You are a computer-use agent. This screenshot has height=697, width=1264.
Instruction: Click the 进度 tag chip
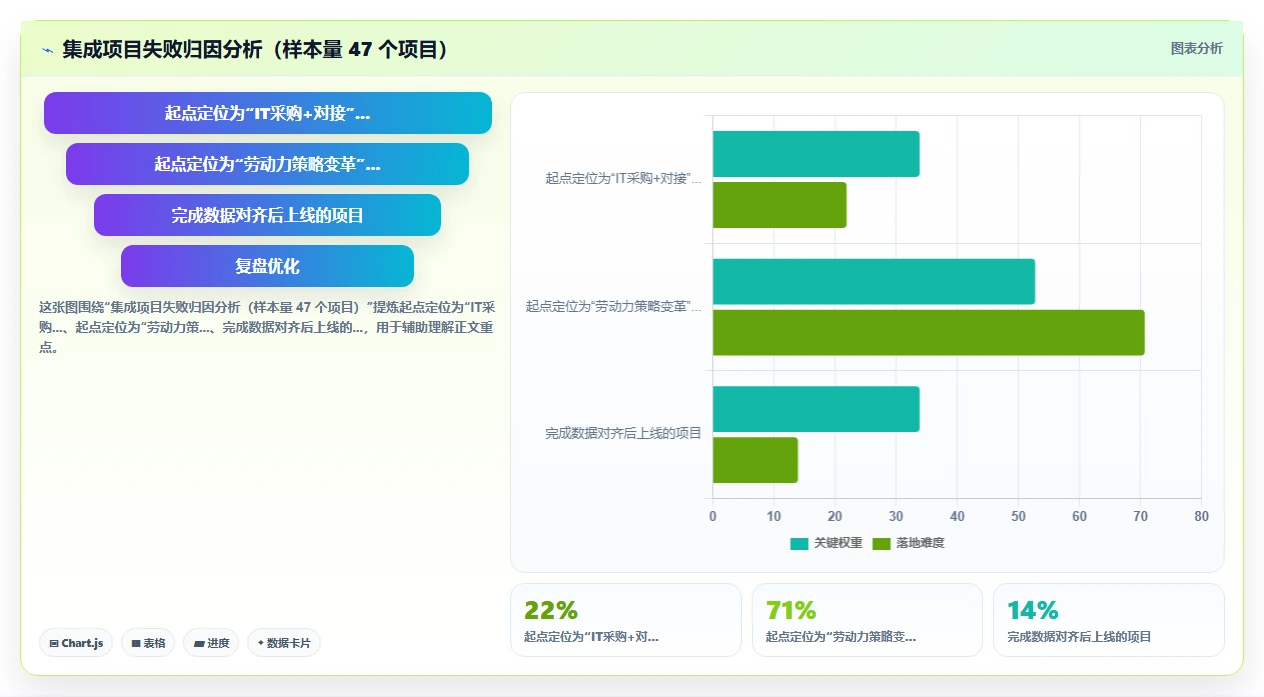click(211, 643)
